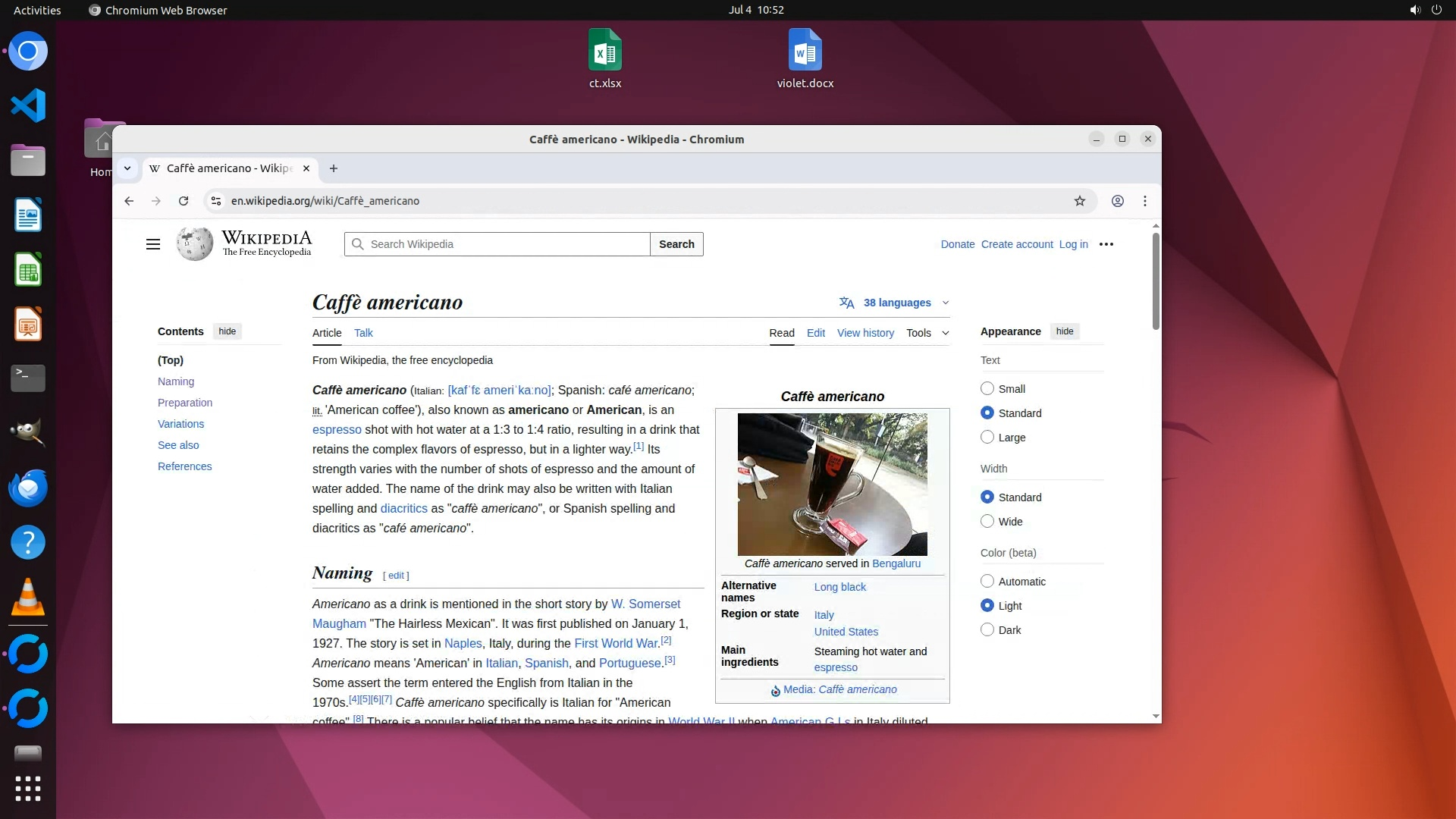Viewport: 1456px width, 819px height.
Task: Click the Search Wikipedia input field
Action: pyautogui.click(x=504, y=244)
